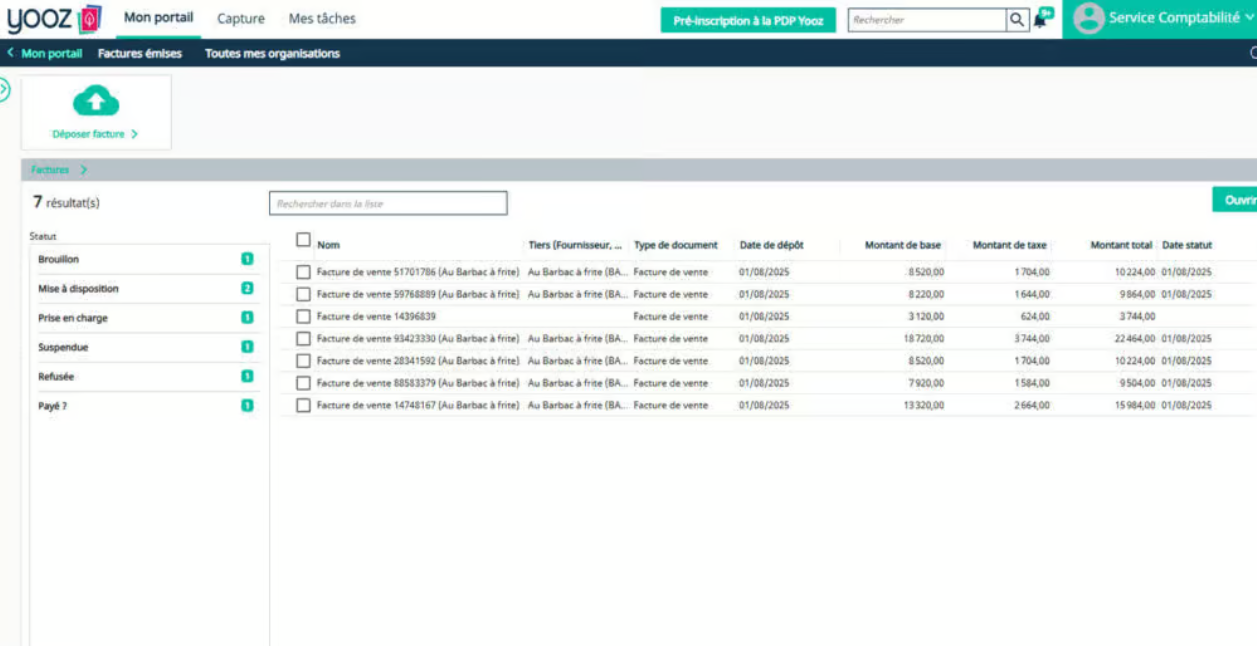This screenshot has width=1257, height=646.
Task: Click the cloud upload icon
Action: [96, 101]
